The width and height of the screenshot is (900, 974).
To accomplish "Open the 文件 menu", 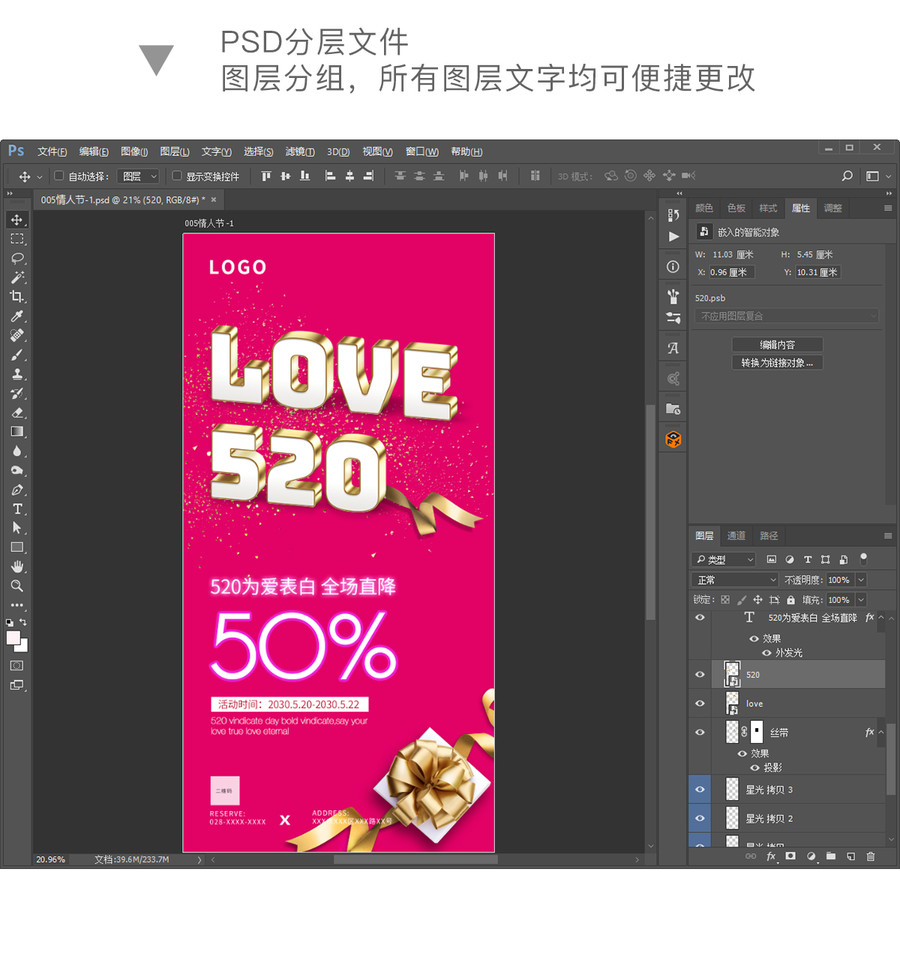I will coord(52,152).
